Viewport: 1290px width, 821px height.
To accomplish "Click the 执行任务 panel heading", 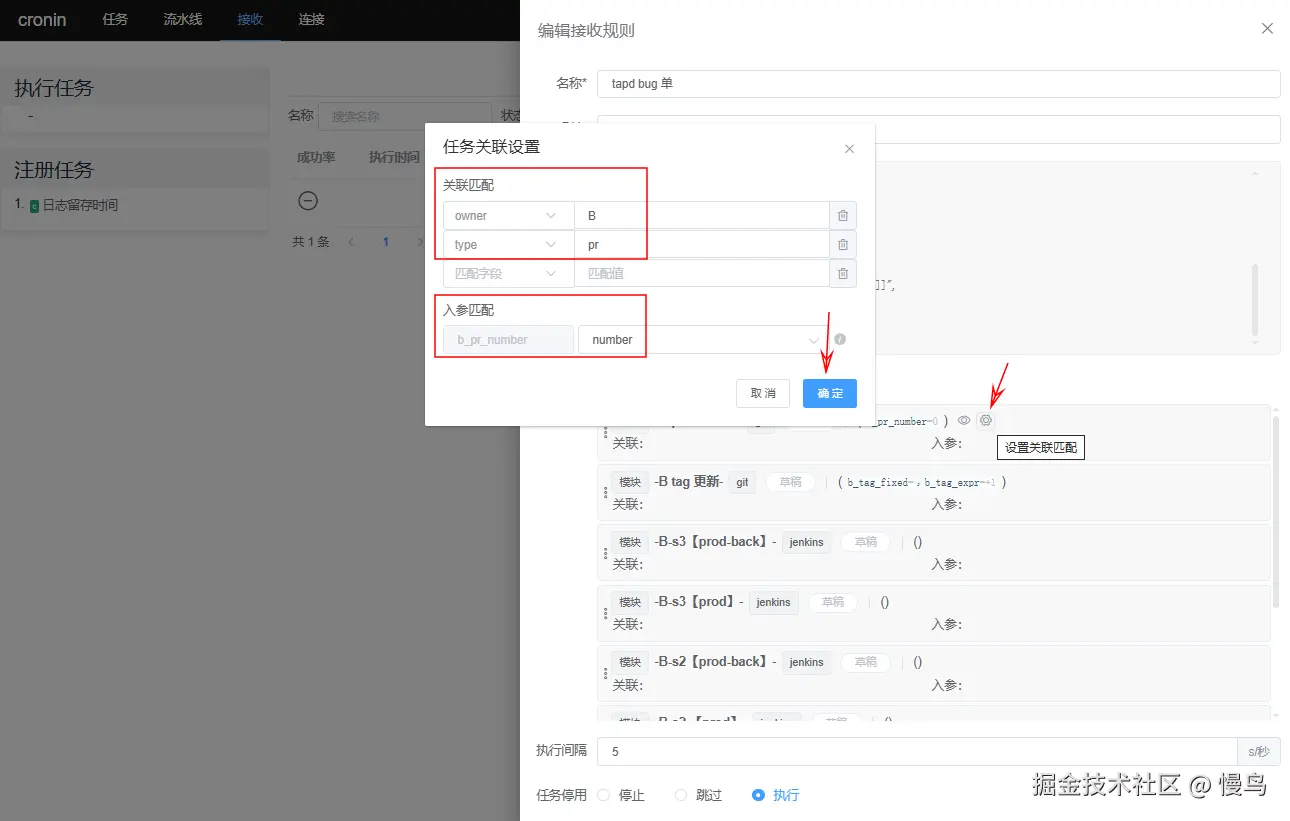I will [x=54, y=88].
